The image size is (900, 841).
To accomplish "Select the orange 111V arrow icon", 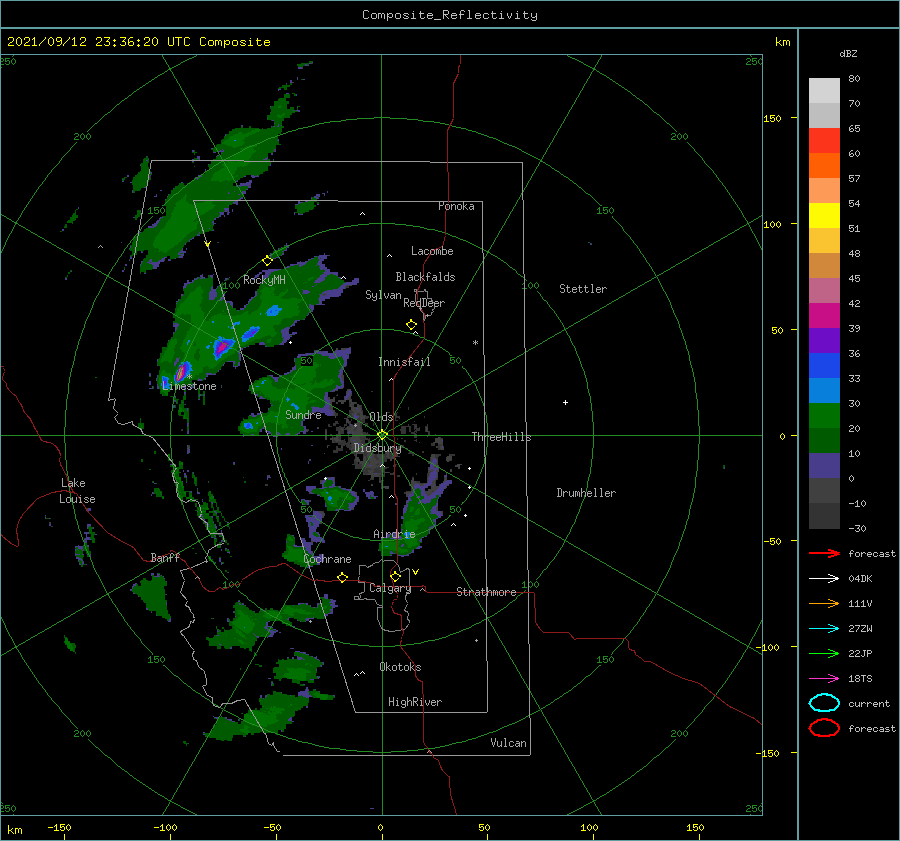I will coord(824,603).
